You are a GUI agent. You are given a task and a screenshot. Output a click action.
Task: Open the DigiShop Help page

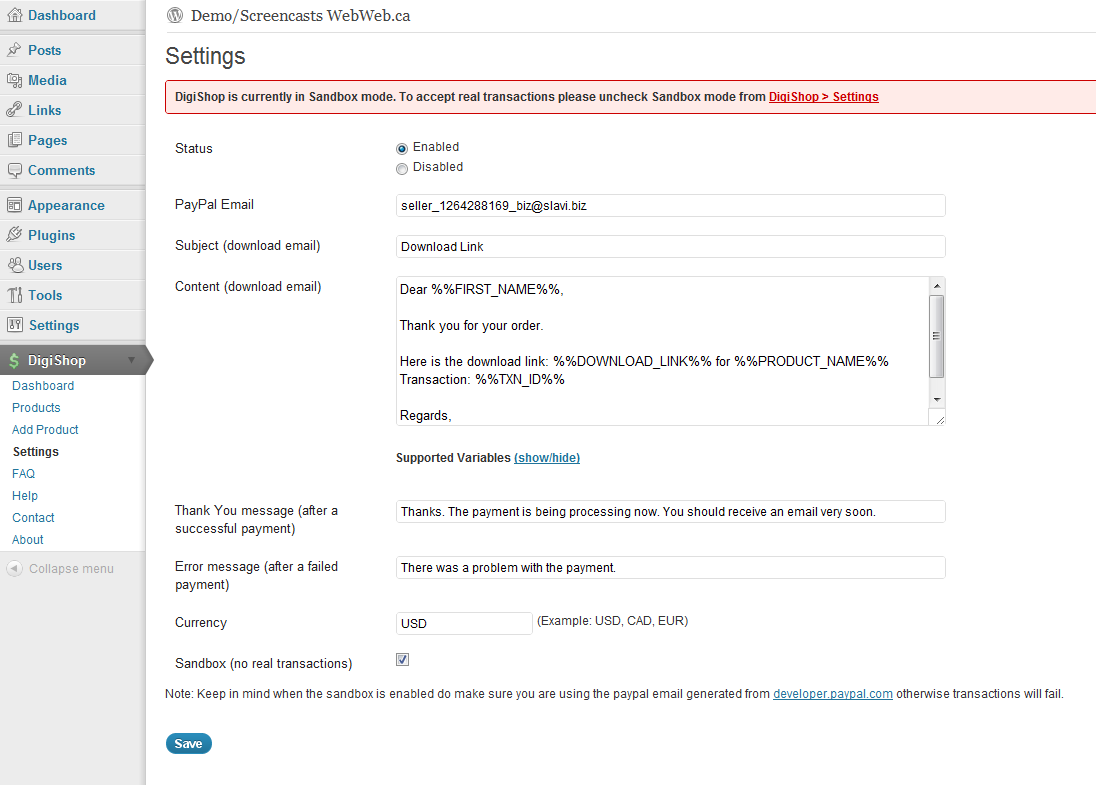tap(24, 496)
